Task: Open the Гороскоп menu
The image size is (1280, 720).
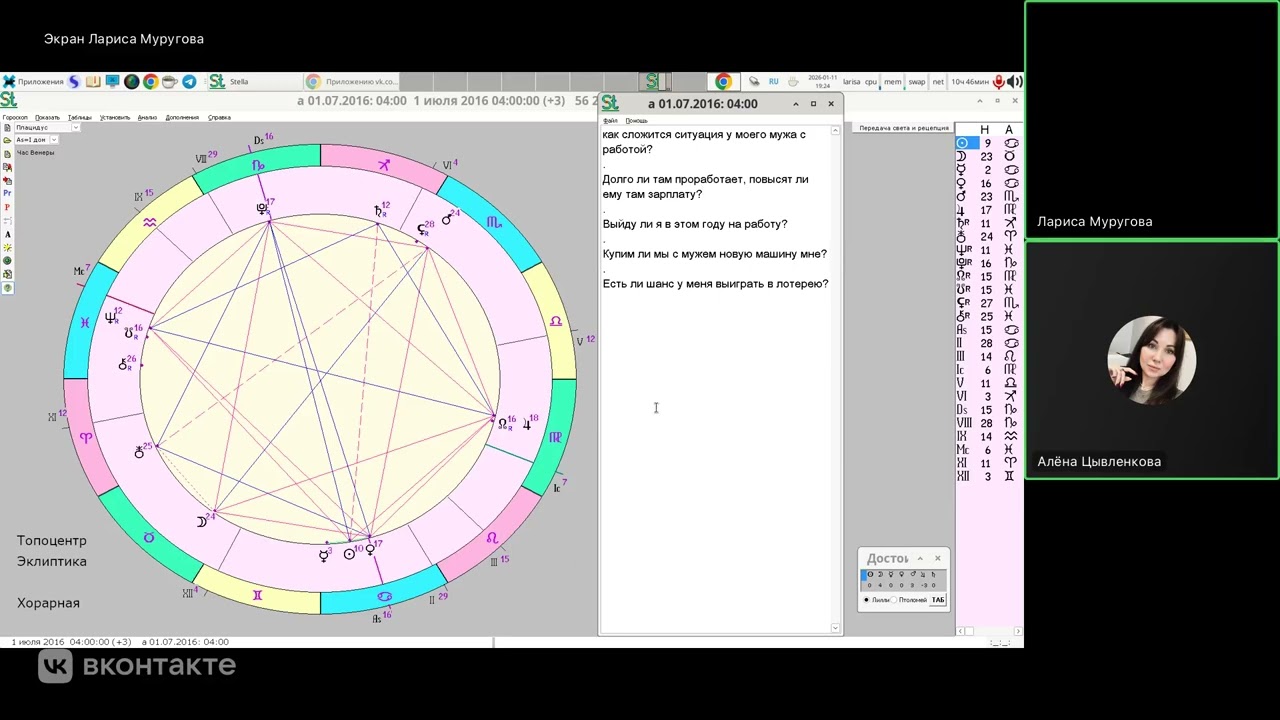Action: [x=15, y=118]
